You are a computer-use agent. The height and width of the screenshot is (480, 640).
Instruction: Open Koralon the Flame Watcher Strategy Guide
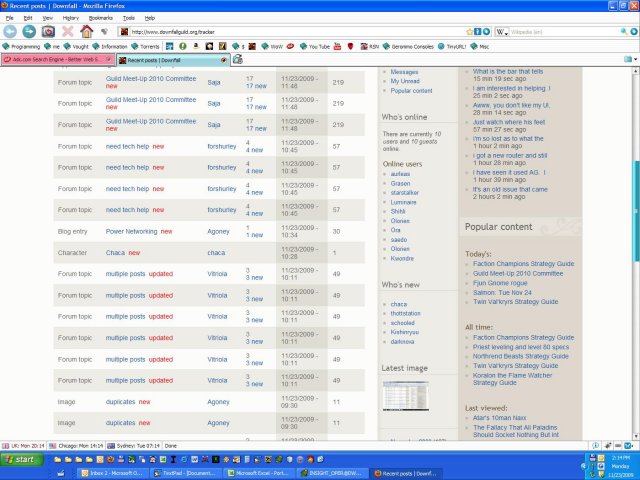point(512,379)
